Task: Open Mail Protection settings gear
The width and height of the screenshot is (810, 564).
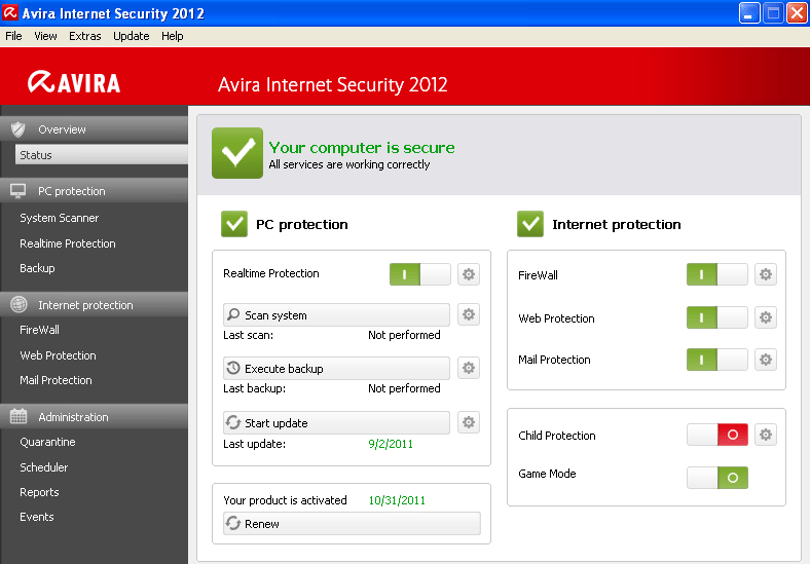Action: point(765,359)
